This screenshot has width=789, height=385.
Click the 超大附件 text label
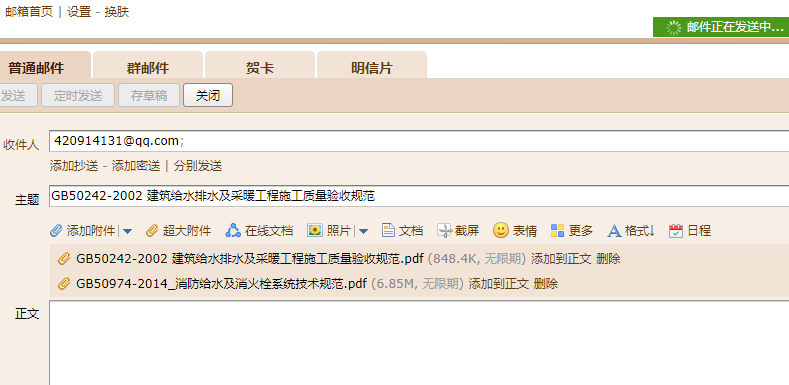tap(187, 231)
